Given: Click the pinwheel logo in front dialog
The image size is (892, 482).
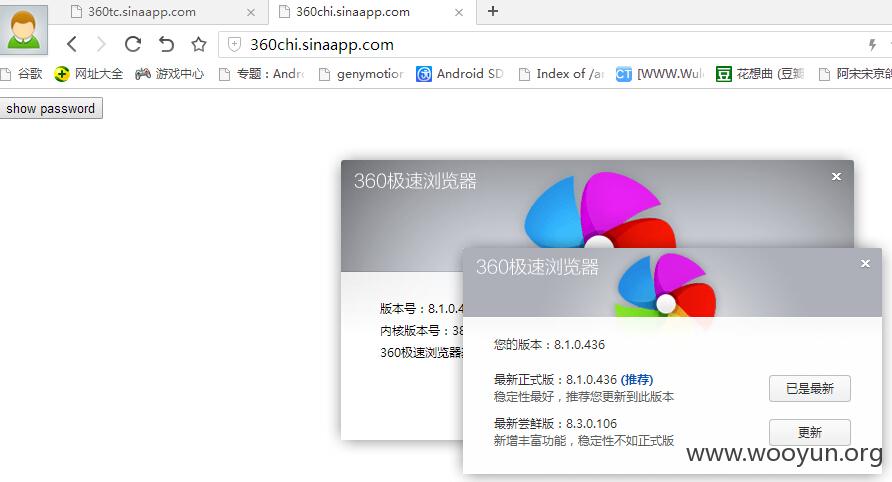Looking at the screenshot, I should coord(666,286).
